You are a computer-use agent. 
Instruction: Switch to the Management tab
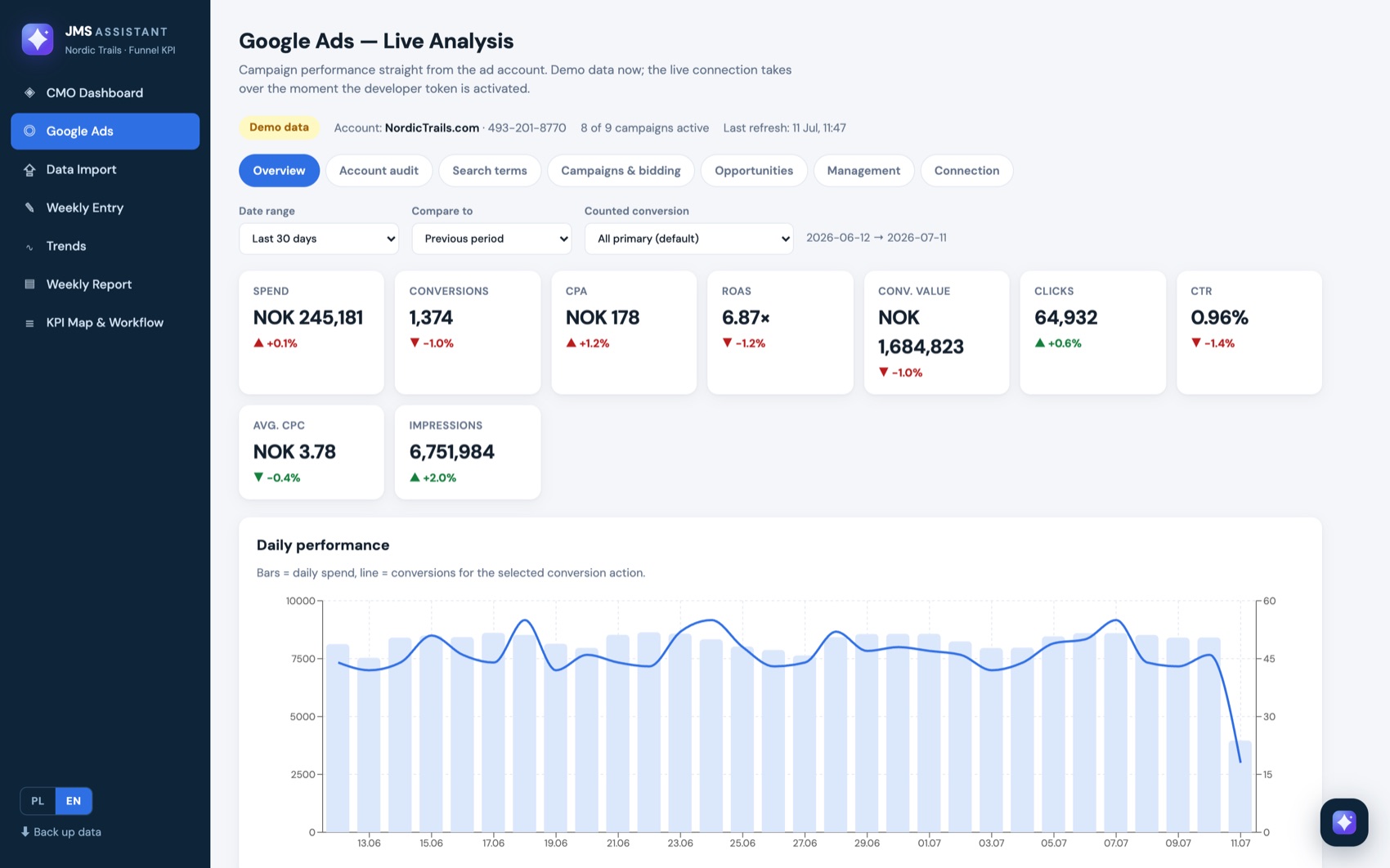tap(863, 171)
